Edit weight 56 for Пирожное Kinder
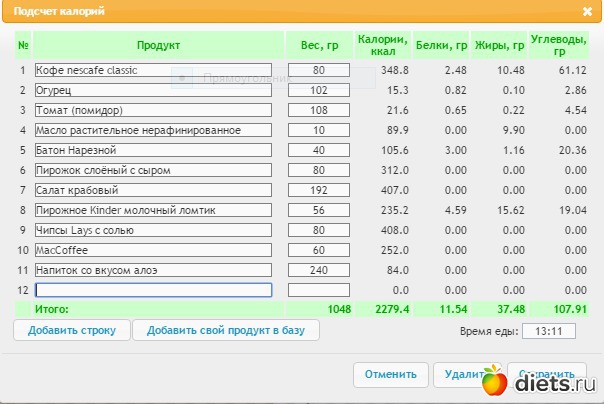Screen dimensions: 604x404 click(319, 210)
